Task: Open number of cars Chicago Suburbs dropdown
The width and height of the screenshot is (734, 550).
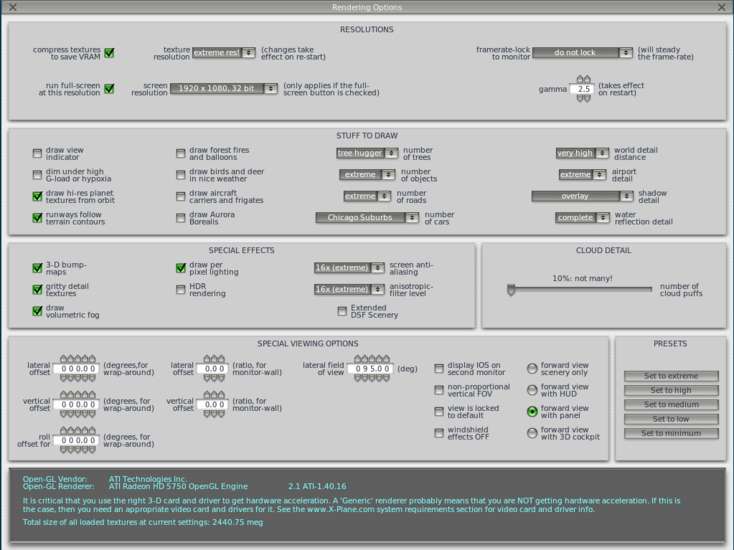Action: [x=367, y=217]
